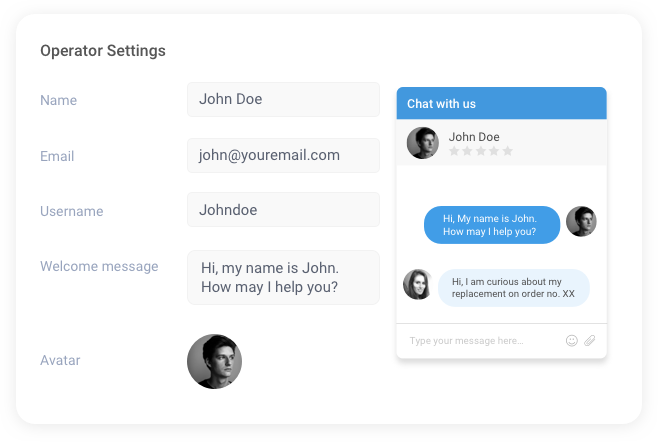Click the "Email" field label

click(x=57, y=156)
